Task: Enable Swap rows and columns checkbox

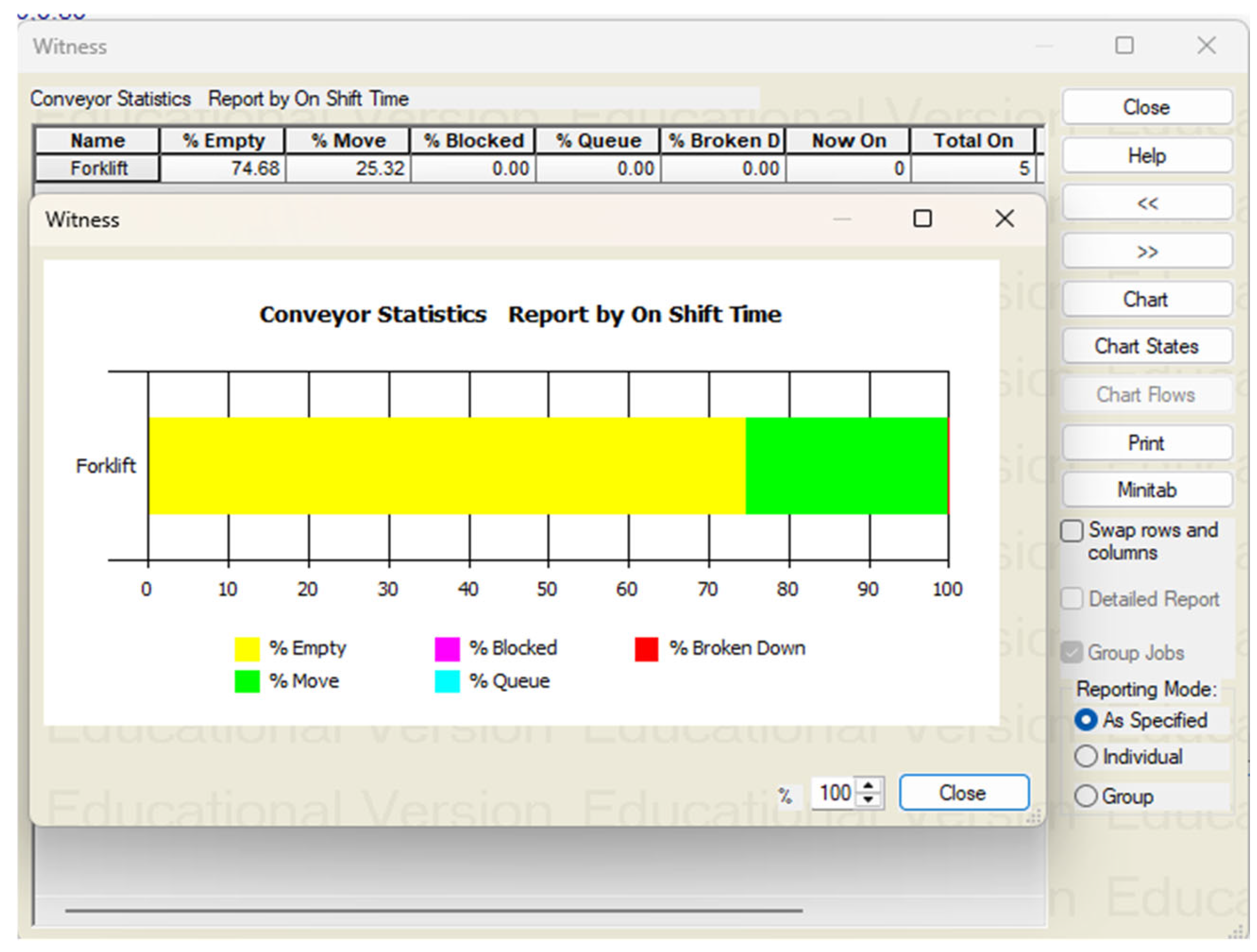Action: coord(1072,531)
